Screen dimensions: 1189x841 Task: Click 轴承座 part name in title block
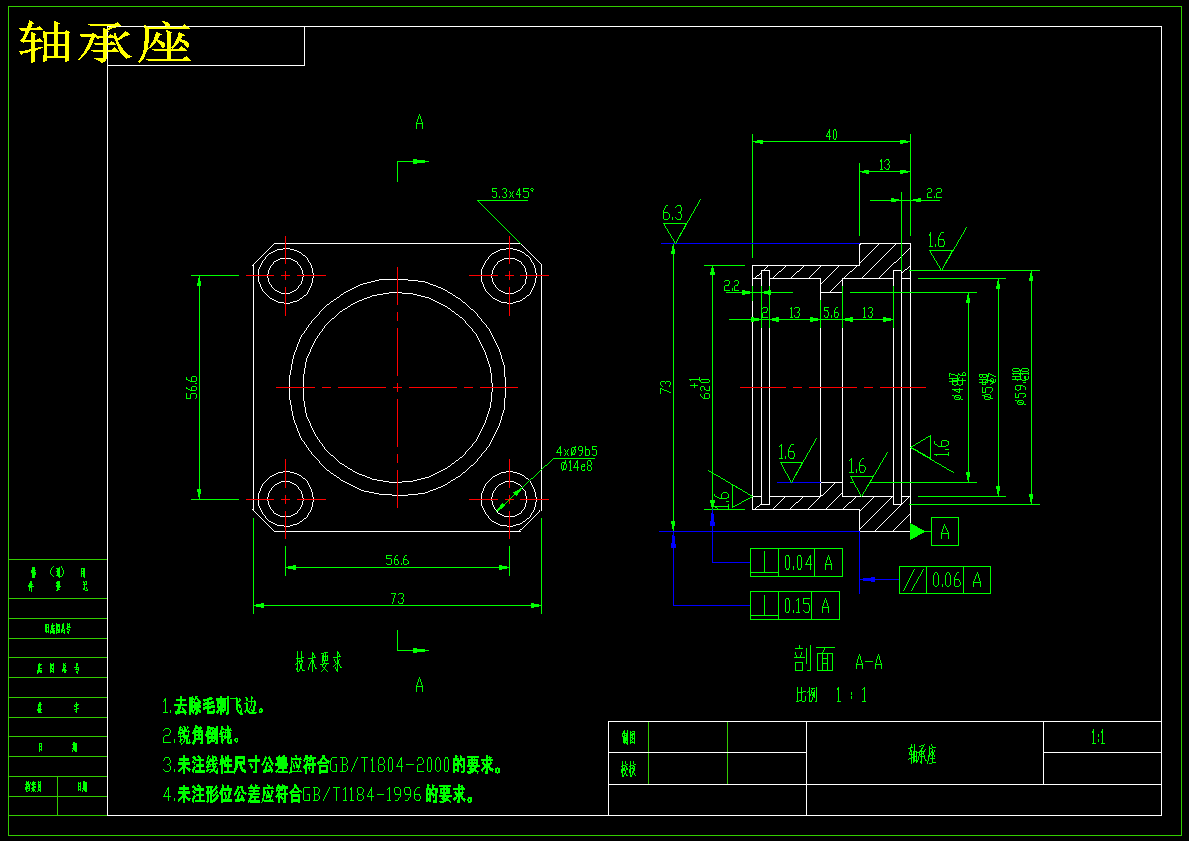(923, 754)
